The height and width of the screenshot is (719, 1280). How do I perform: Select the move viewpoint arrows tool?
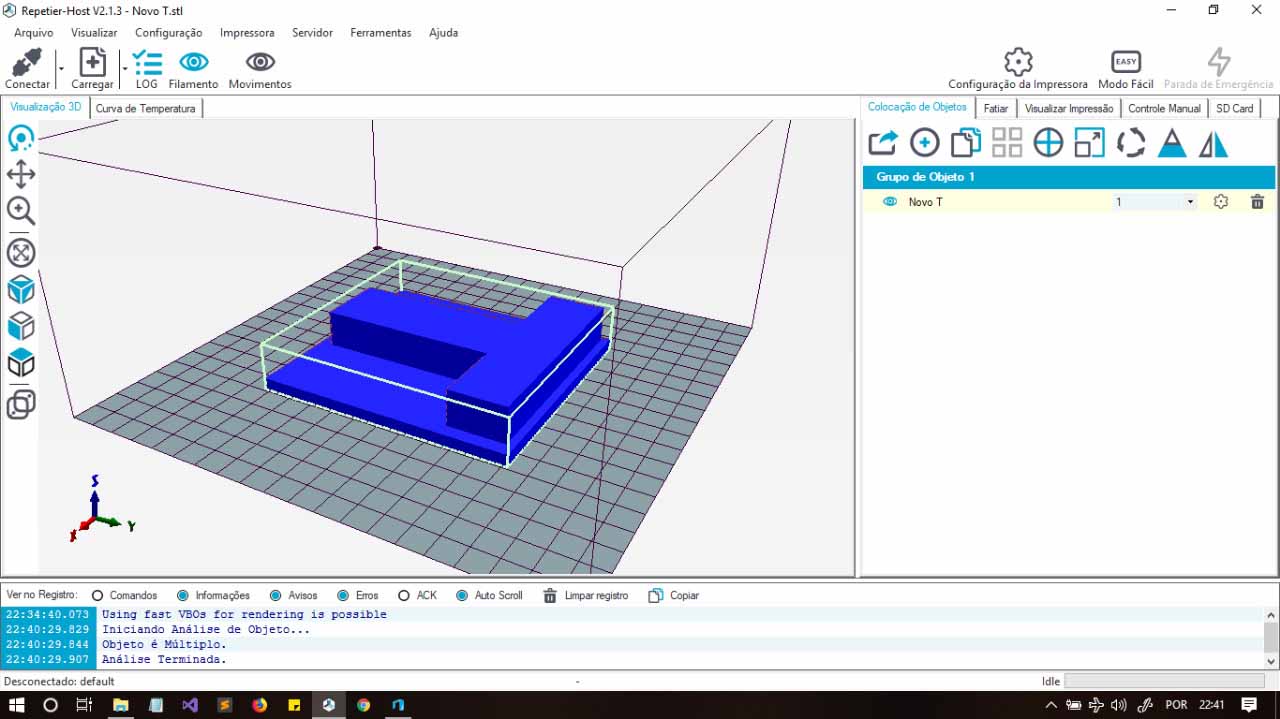tap(21, 175)
